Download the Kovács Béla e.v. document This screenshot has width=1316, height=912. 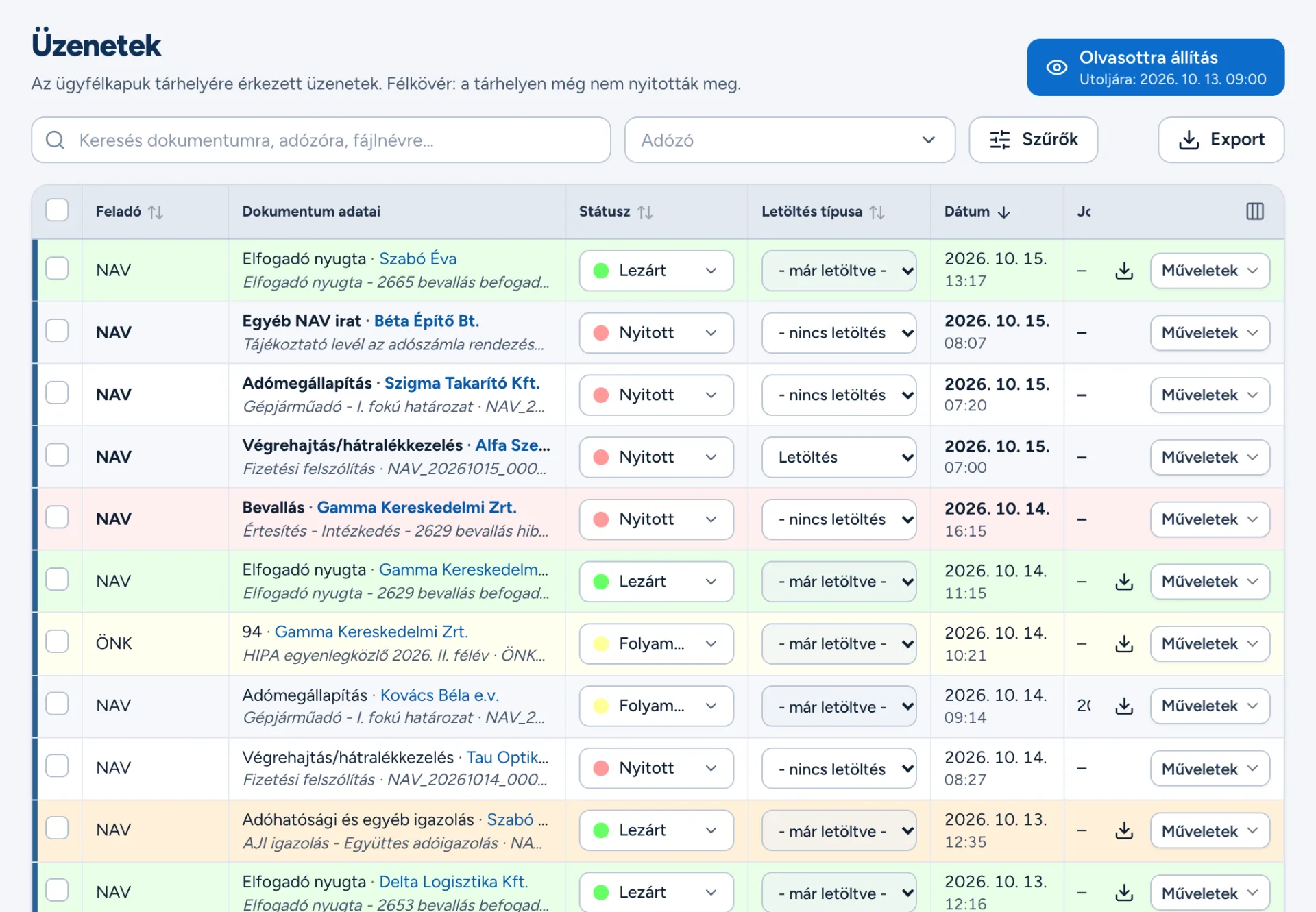coord(1124,706)
